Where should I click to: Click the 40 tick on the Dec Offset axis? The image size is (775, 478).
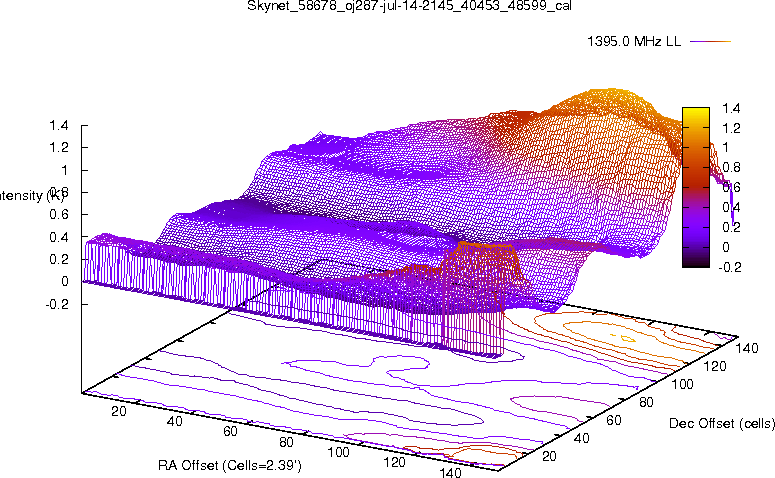pos(581,438)
